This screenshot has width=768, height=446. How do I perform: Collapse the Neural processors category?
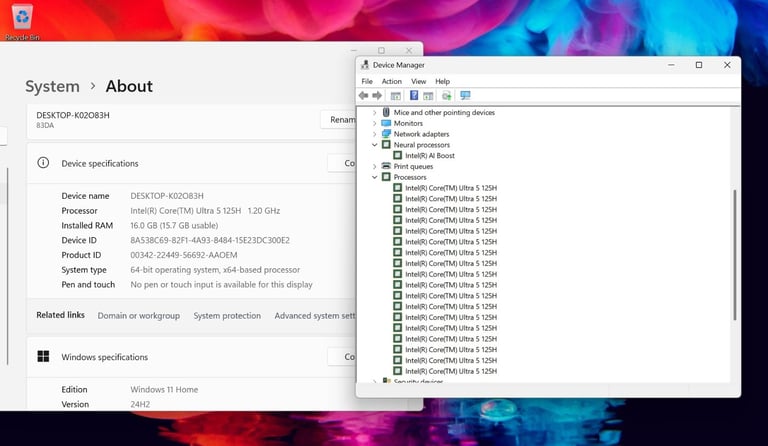[x=375, y=145]
